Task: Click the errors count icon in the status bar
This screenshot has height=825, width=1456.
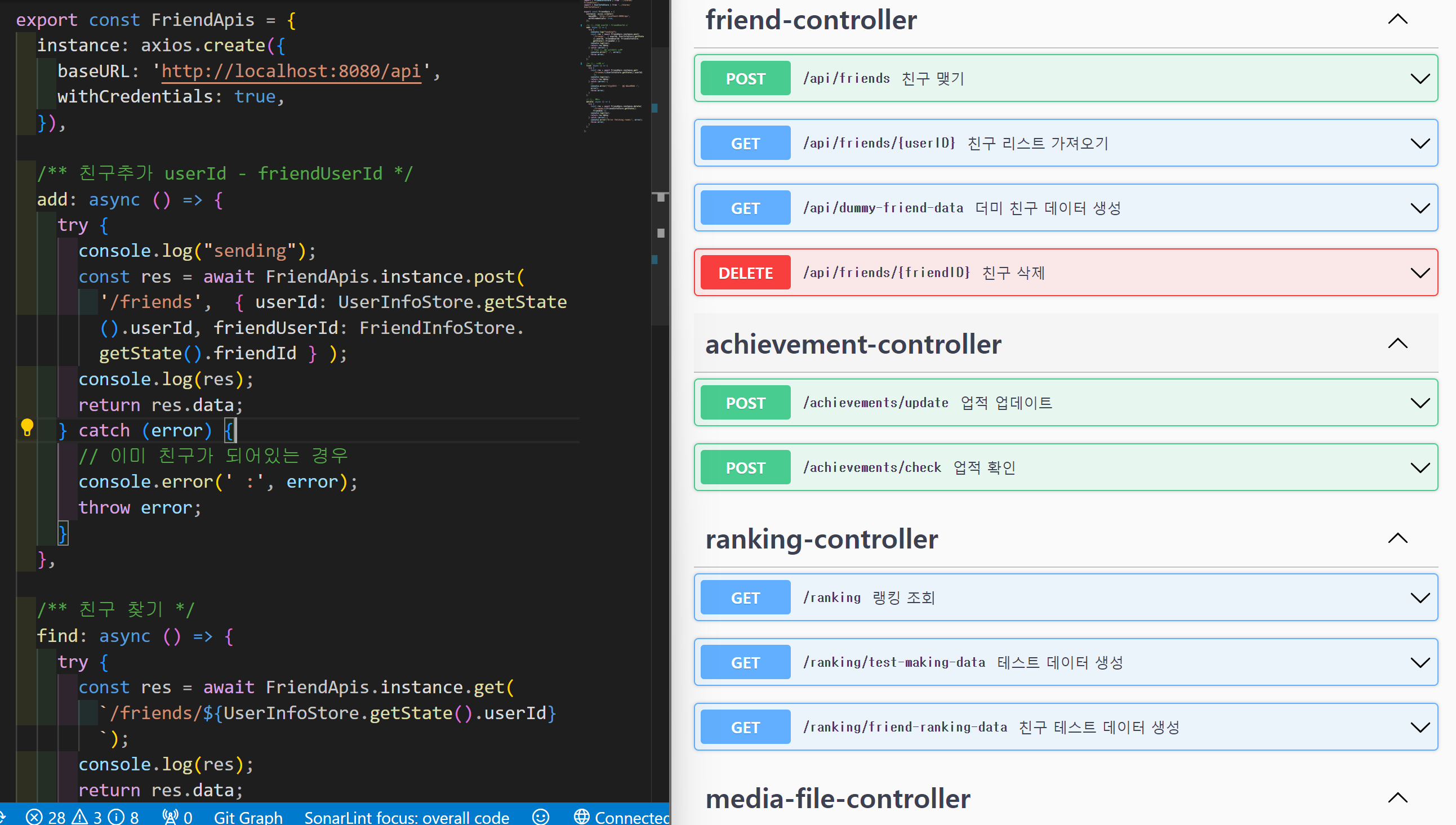Action: point(34,817)
